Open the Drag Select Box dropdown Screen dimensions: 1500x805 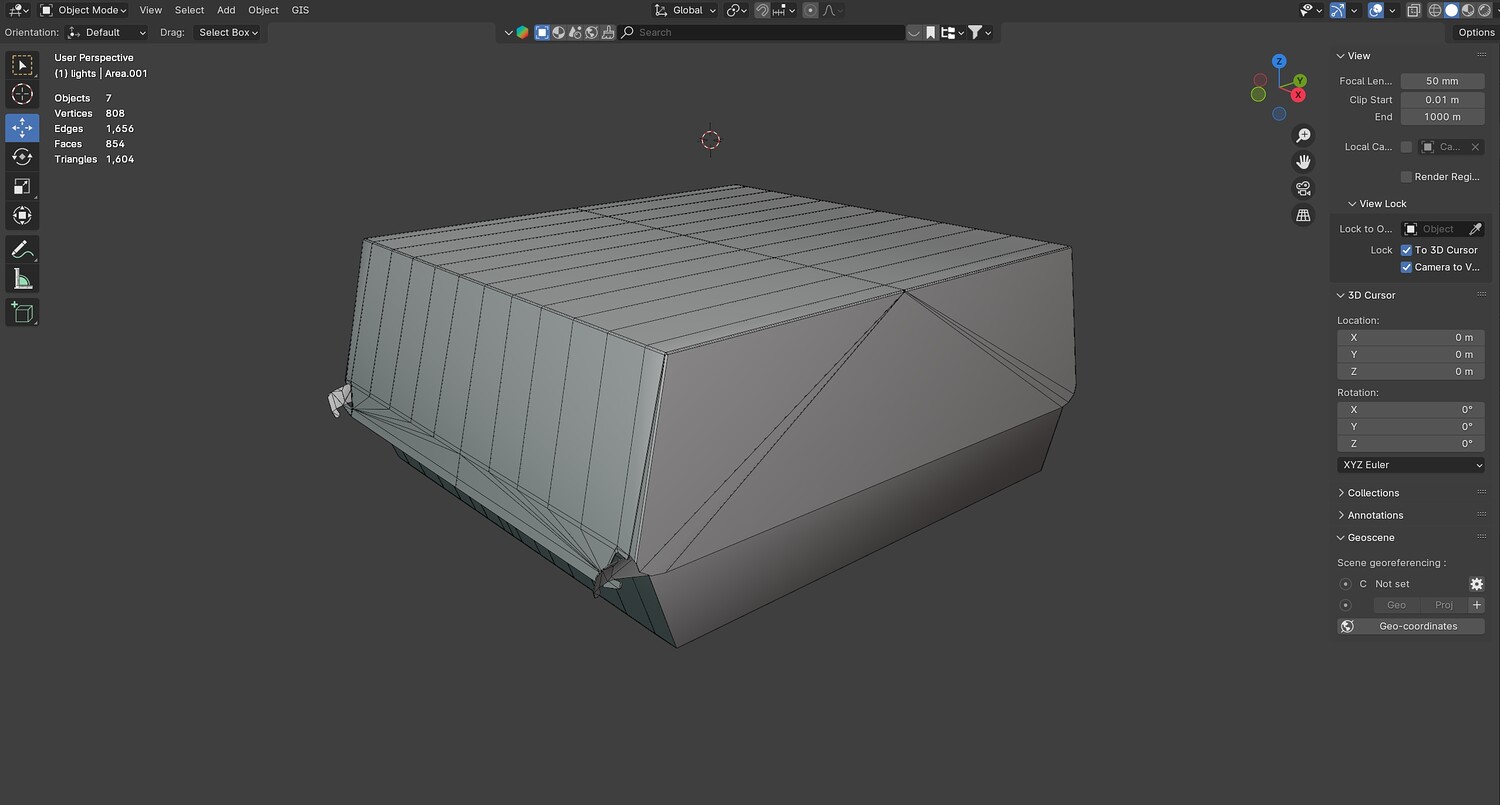tap(226, 32)
